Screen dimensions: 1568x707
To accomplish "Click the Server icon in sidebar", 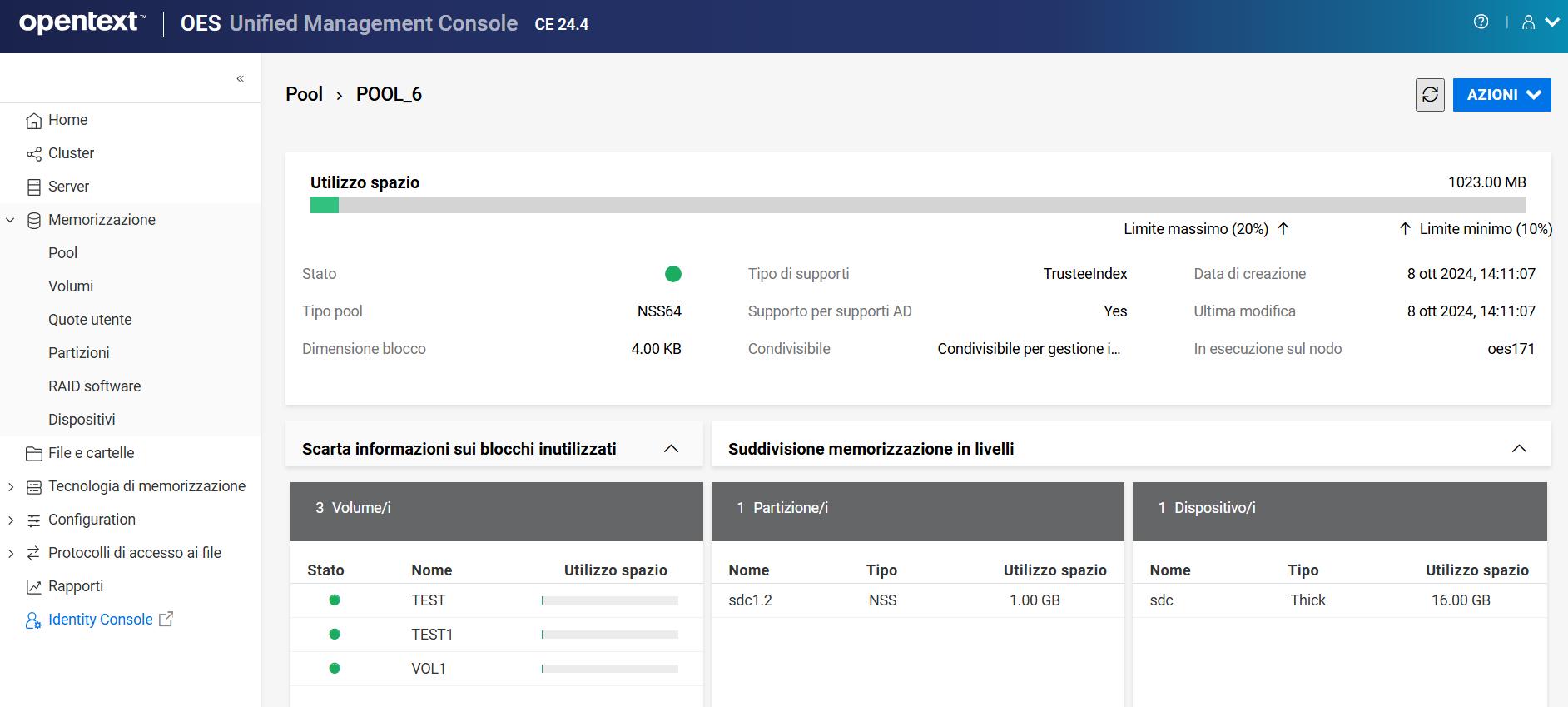I will pyautogui.click(x=34, y=187).
